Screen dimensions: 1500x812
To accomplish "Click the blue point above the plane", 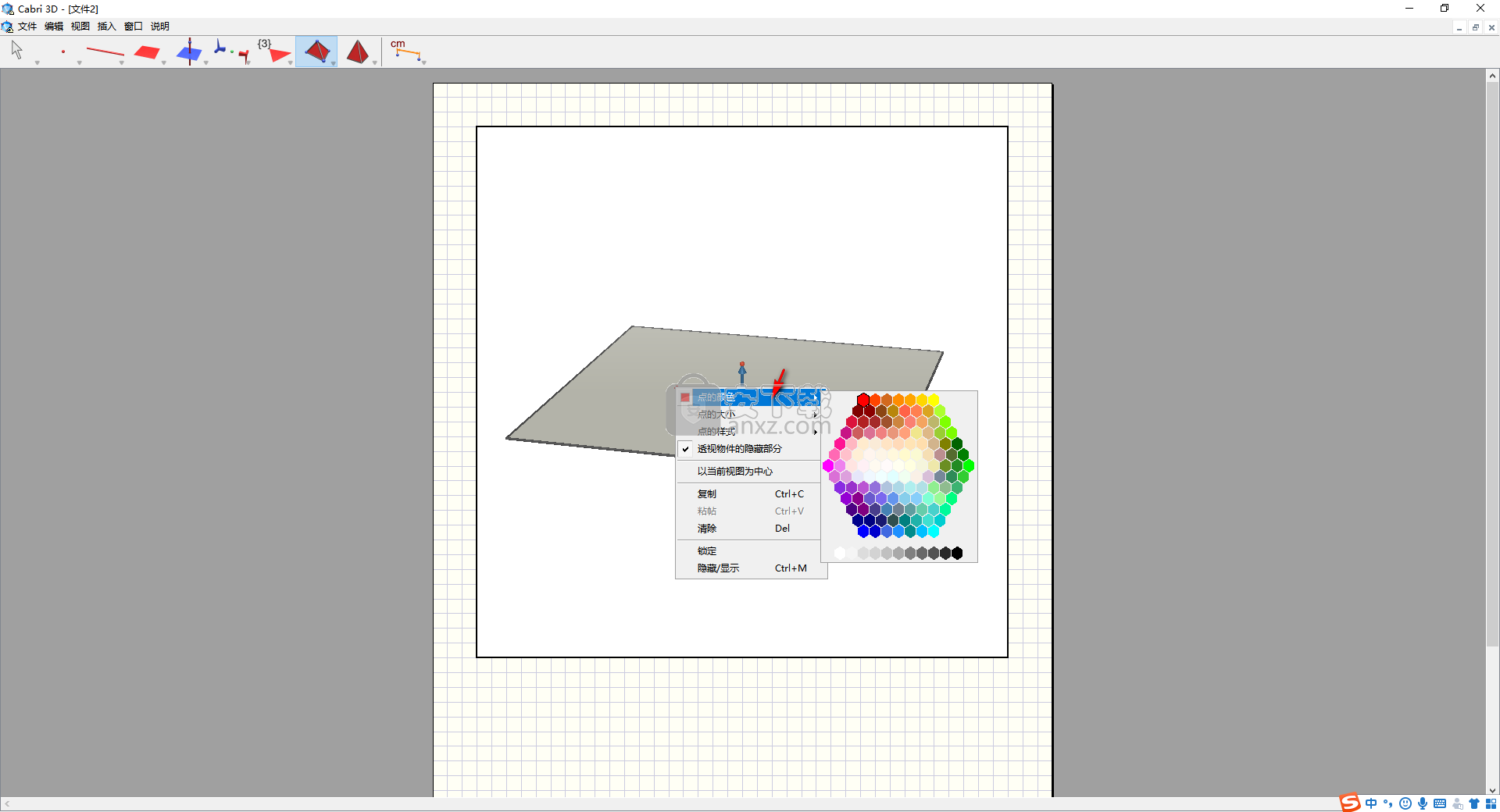I will [742, 372].
